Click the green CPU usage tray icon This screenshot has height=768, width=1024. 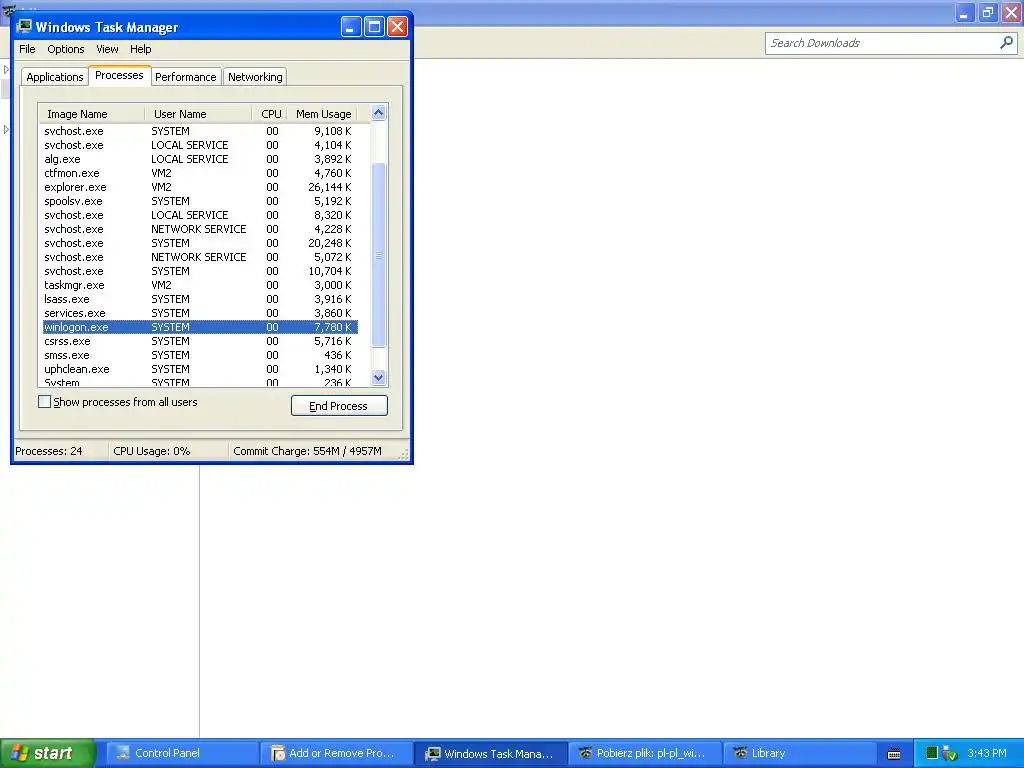[932, 753]
